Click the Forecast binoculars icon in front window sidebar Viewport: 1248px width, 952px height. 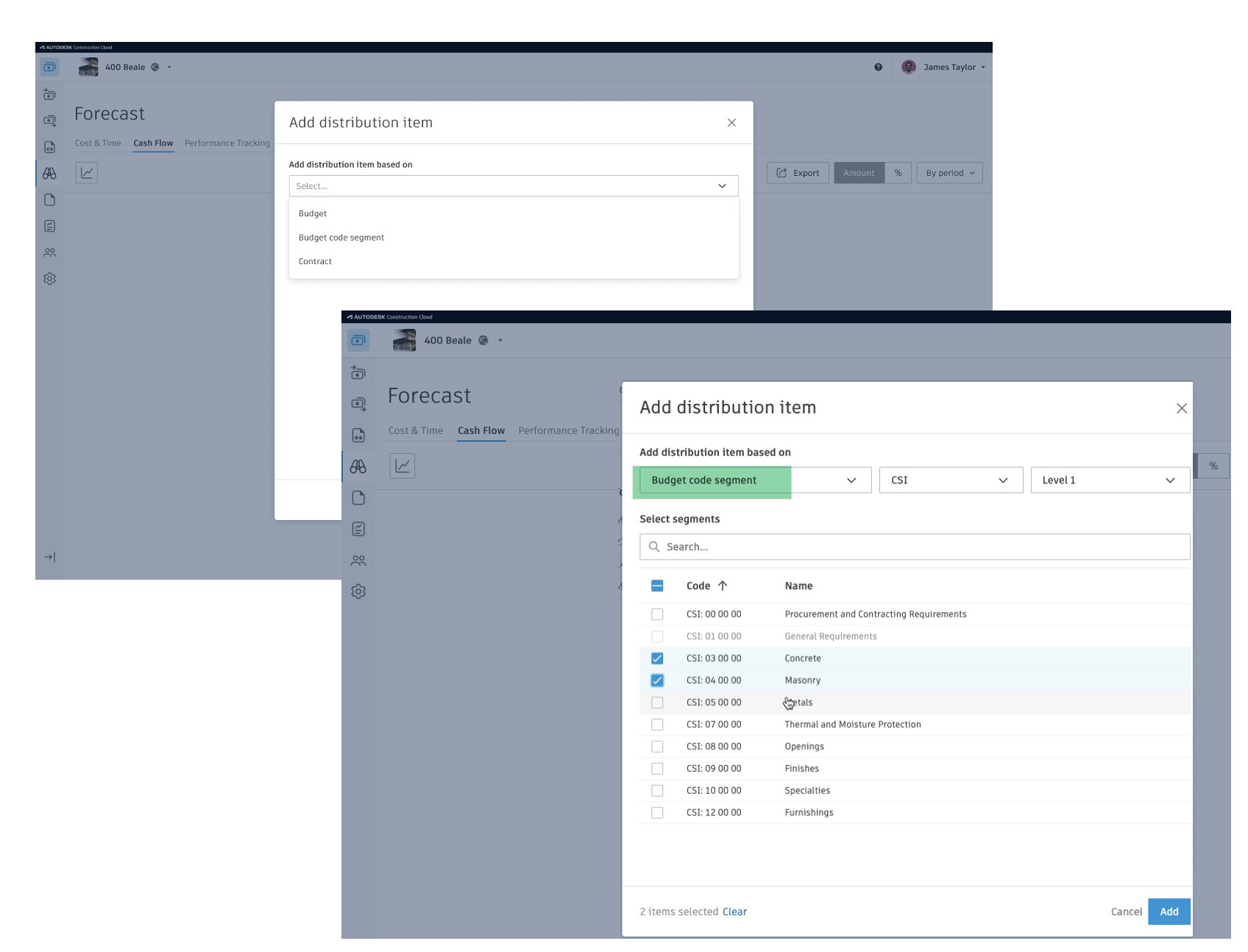358,466
